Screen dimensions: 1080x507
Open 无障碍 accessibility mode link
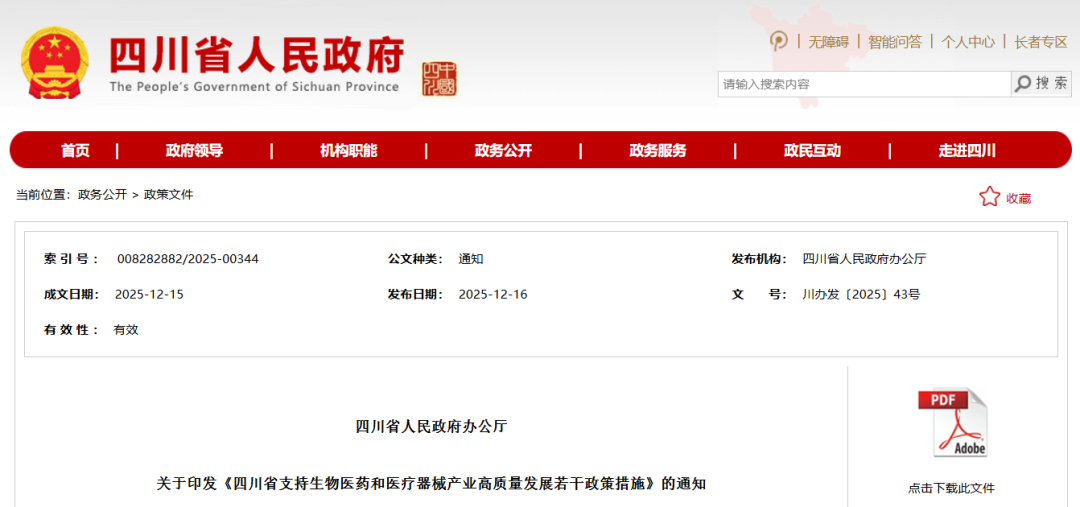tap(828, 42)
